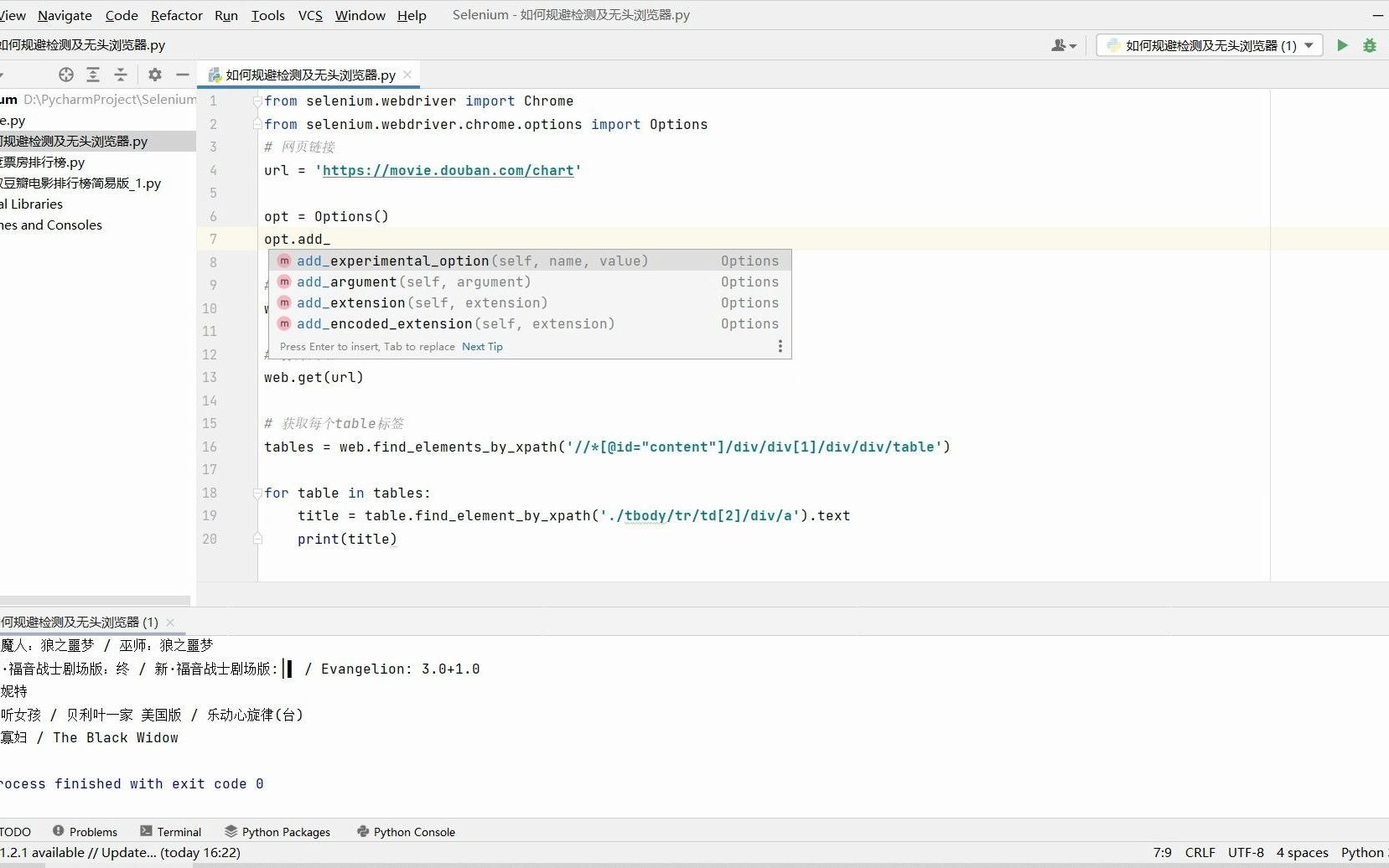Open the Tools menu
This screenshot has height=868, width=1389.
pos(268,15)
